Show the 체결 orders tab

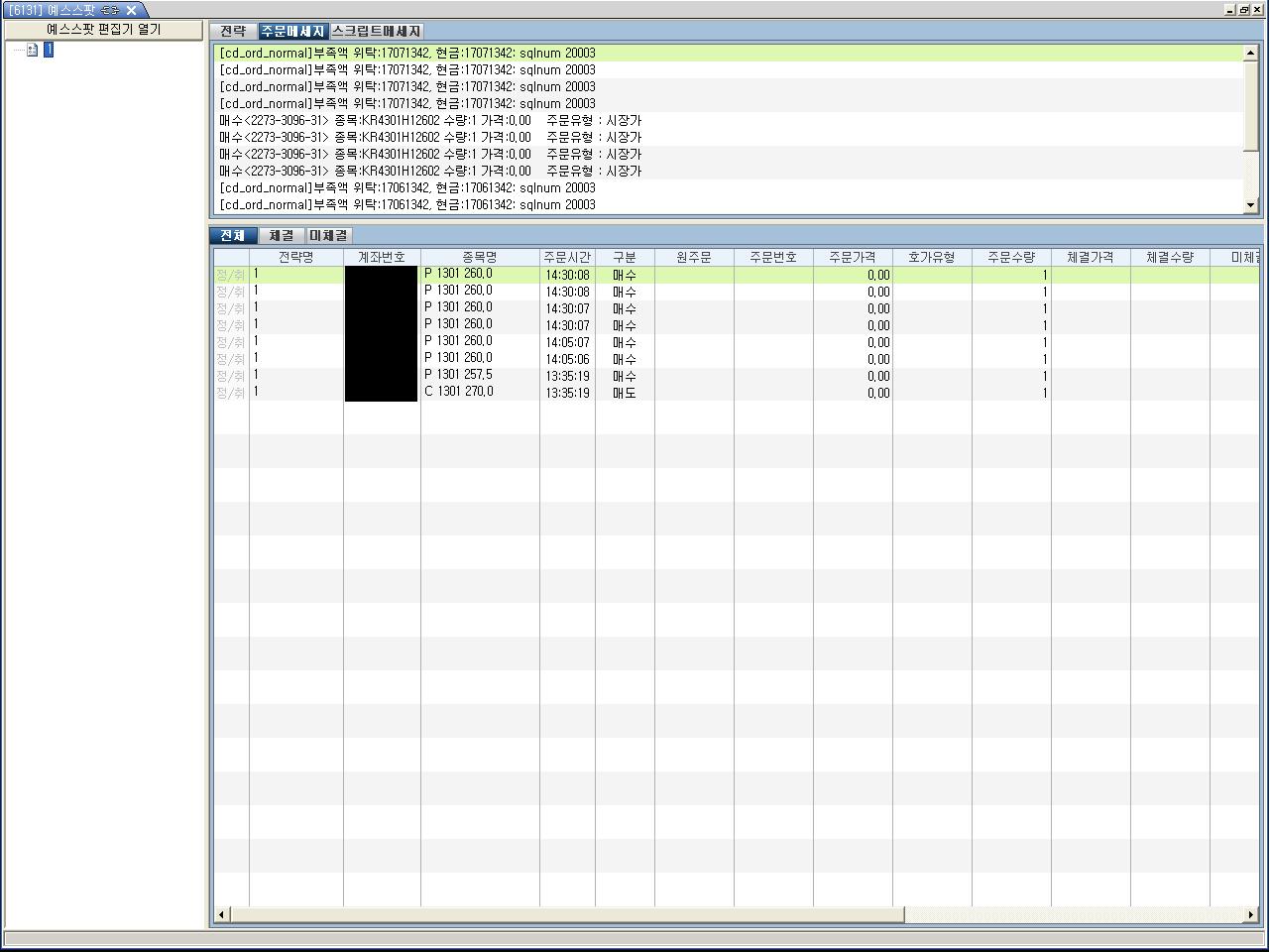(282, 236)
